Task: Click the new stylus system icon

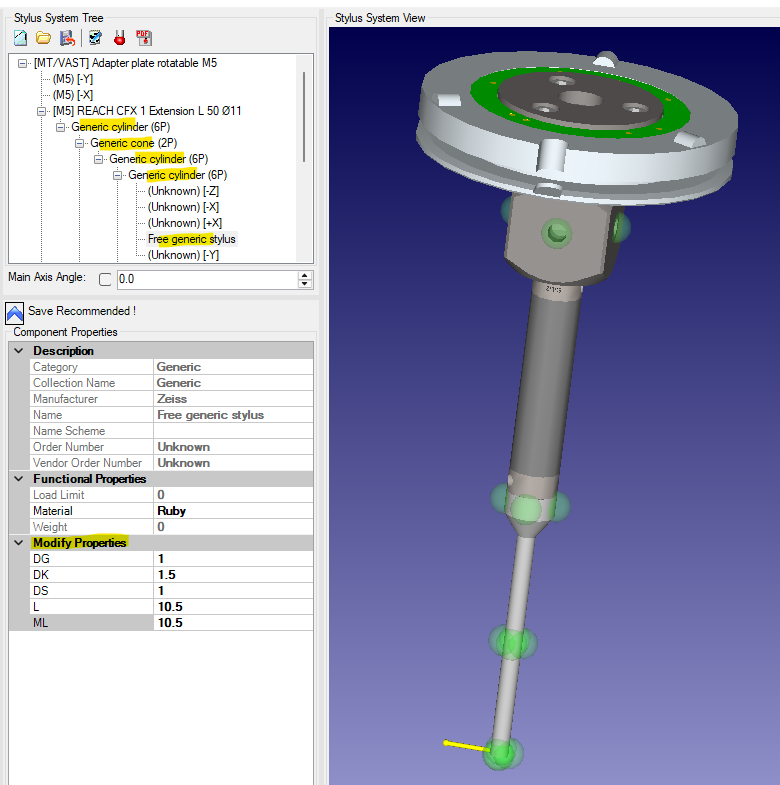Action: point(20,38)
